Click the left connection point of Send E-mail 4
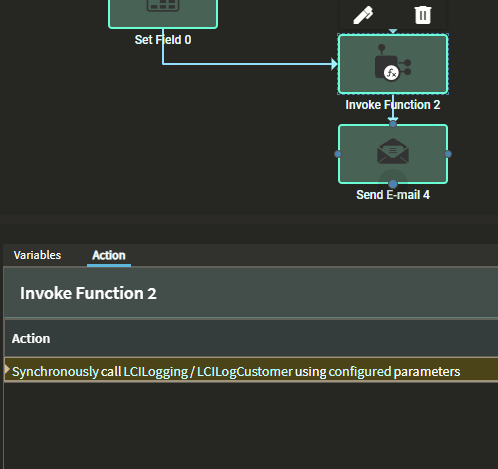This screenshot has width=498, height=469. [338, 154]
